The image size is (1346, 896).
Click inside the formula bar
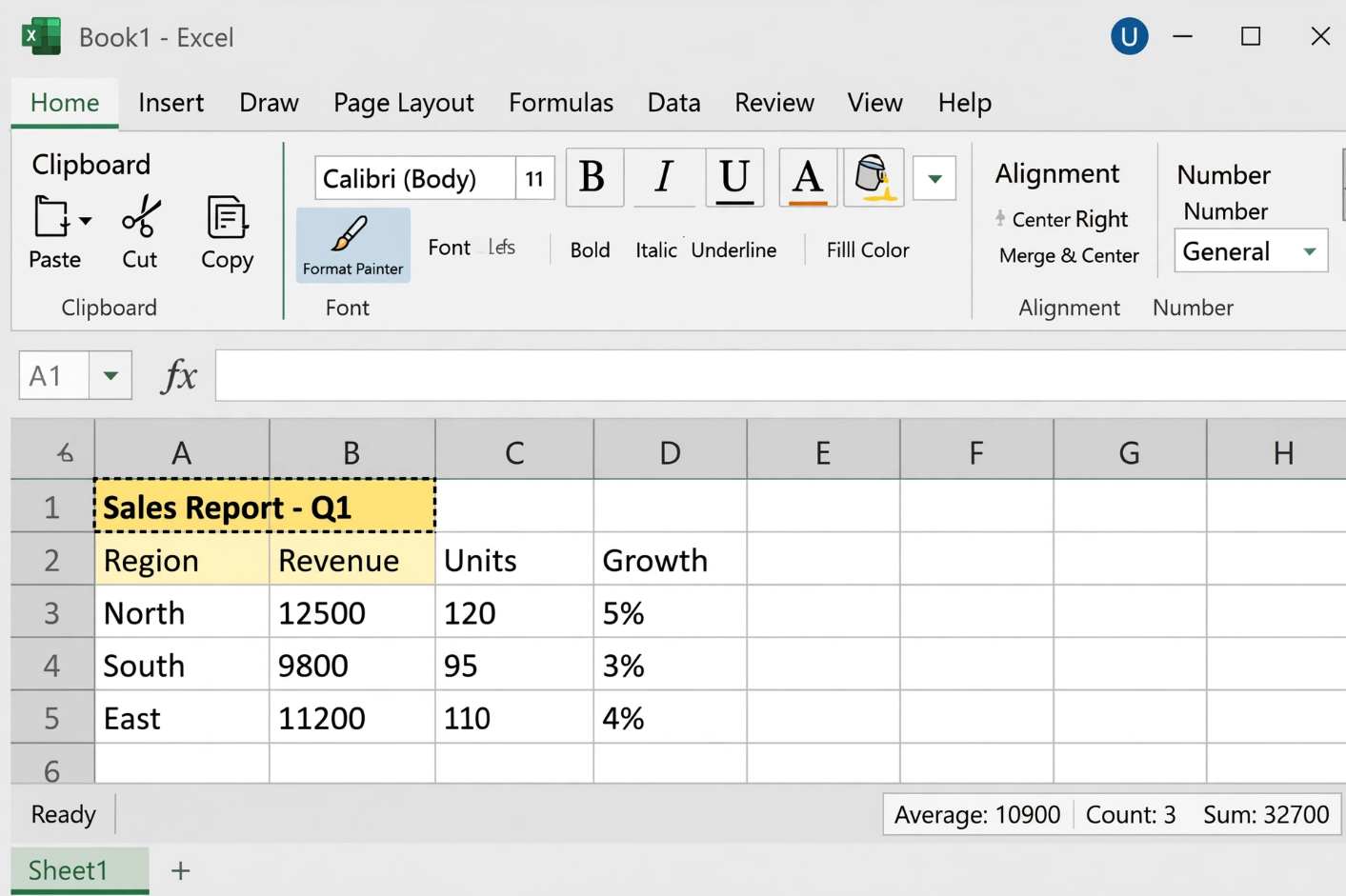tap(780, 375)
